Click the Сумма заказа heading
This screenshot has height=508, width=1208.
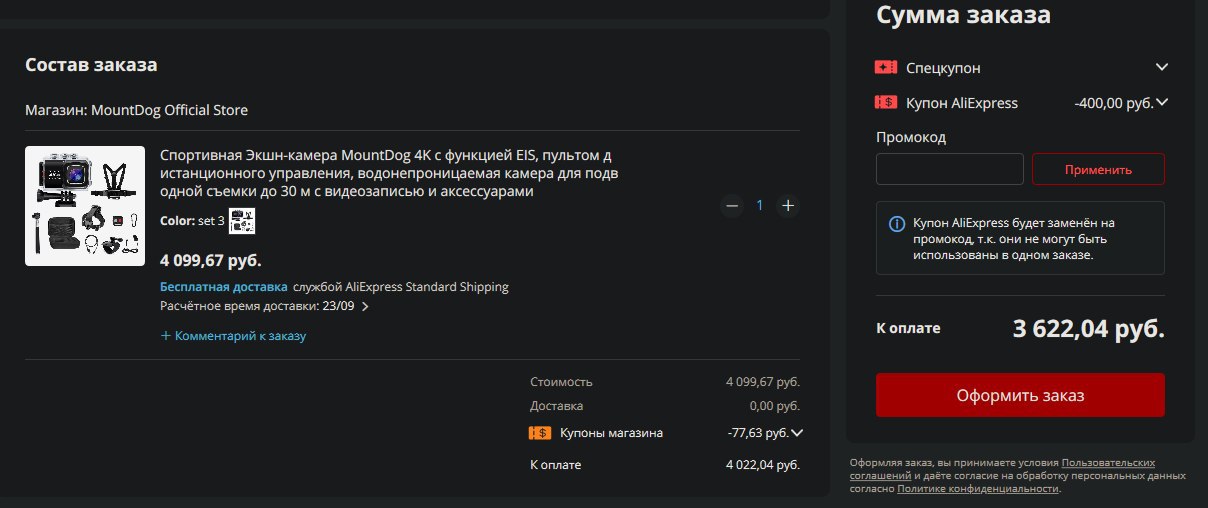pyautogui.click(x=964, y=15)
